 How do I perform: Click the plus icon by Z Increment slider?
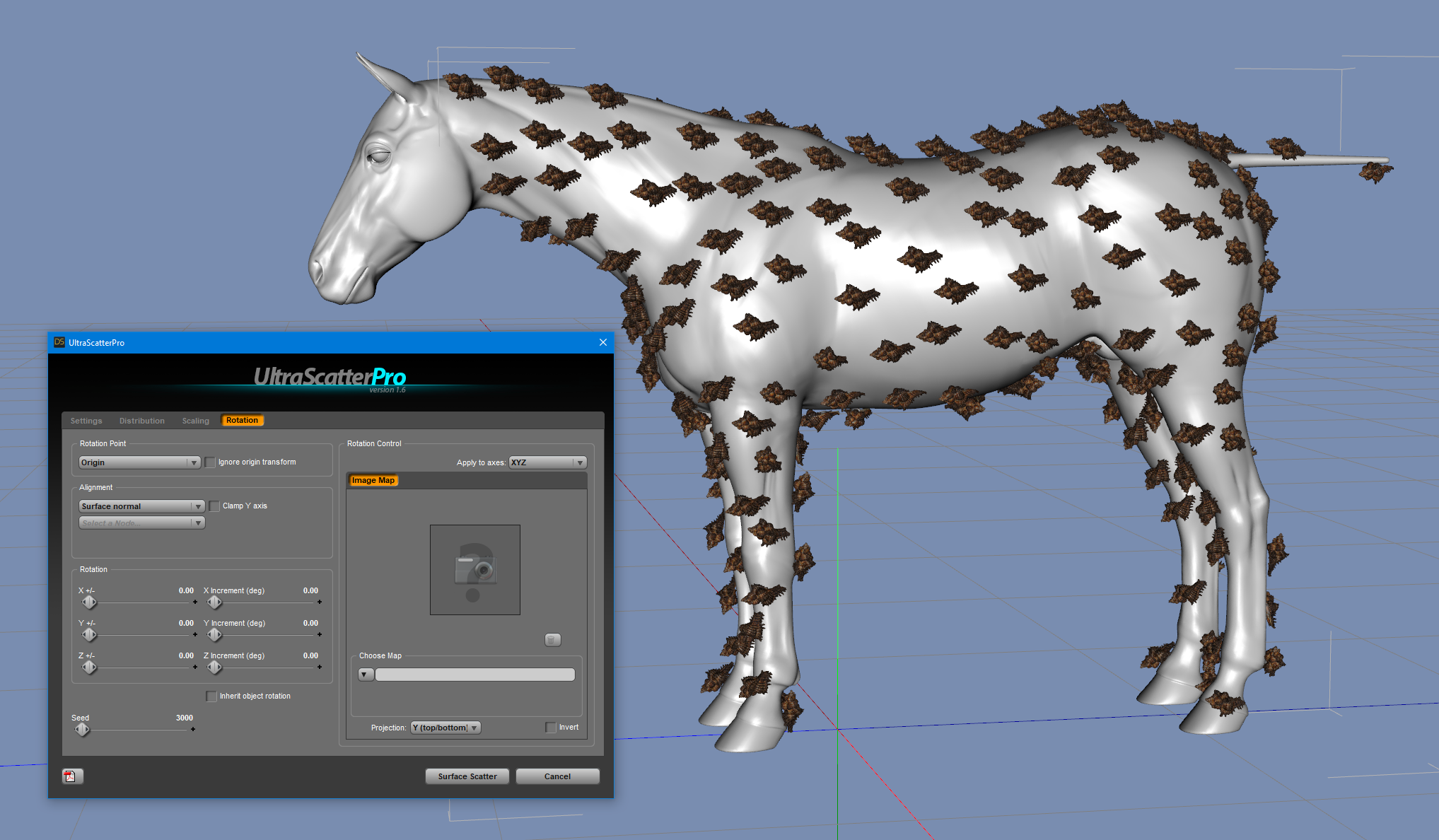click(x=320, y=667)
